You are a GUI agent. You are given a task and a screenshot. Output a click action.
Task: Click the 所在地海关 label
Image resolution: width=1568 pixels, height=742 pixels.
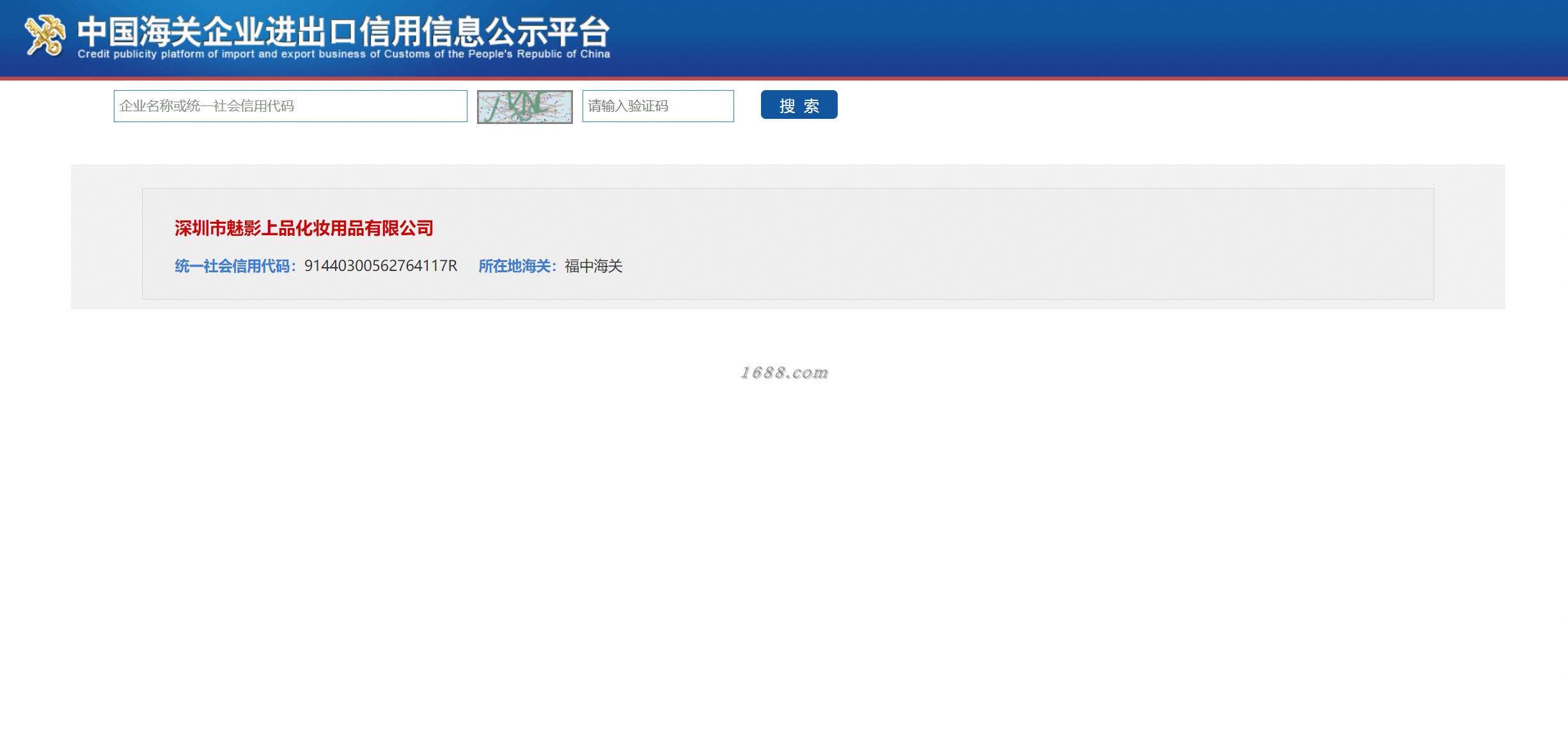517,266
